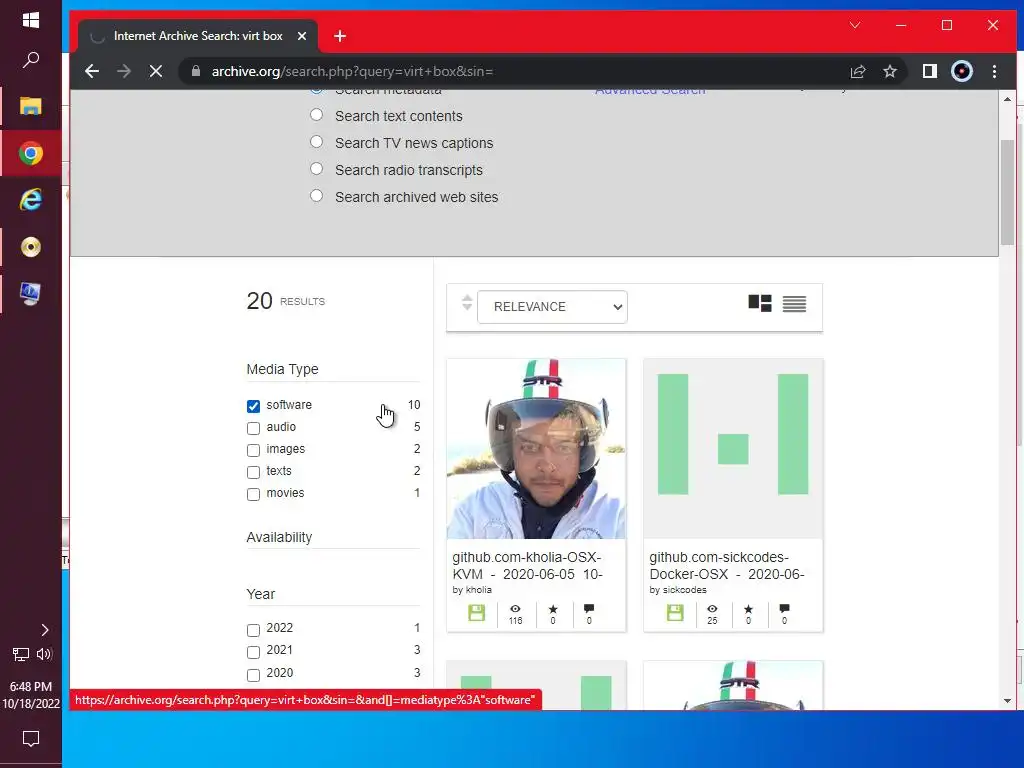Screen dimensions: 1024x768
Task: Filter by year 2020
Action: click(x=253, y=675)
